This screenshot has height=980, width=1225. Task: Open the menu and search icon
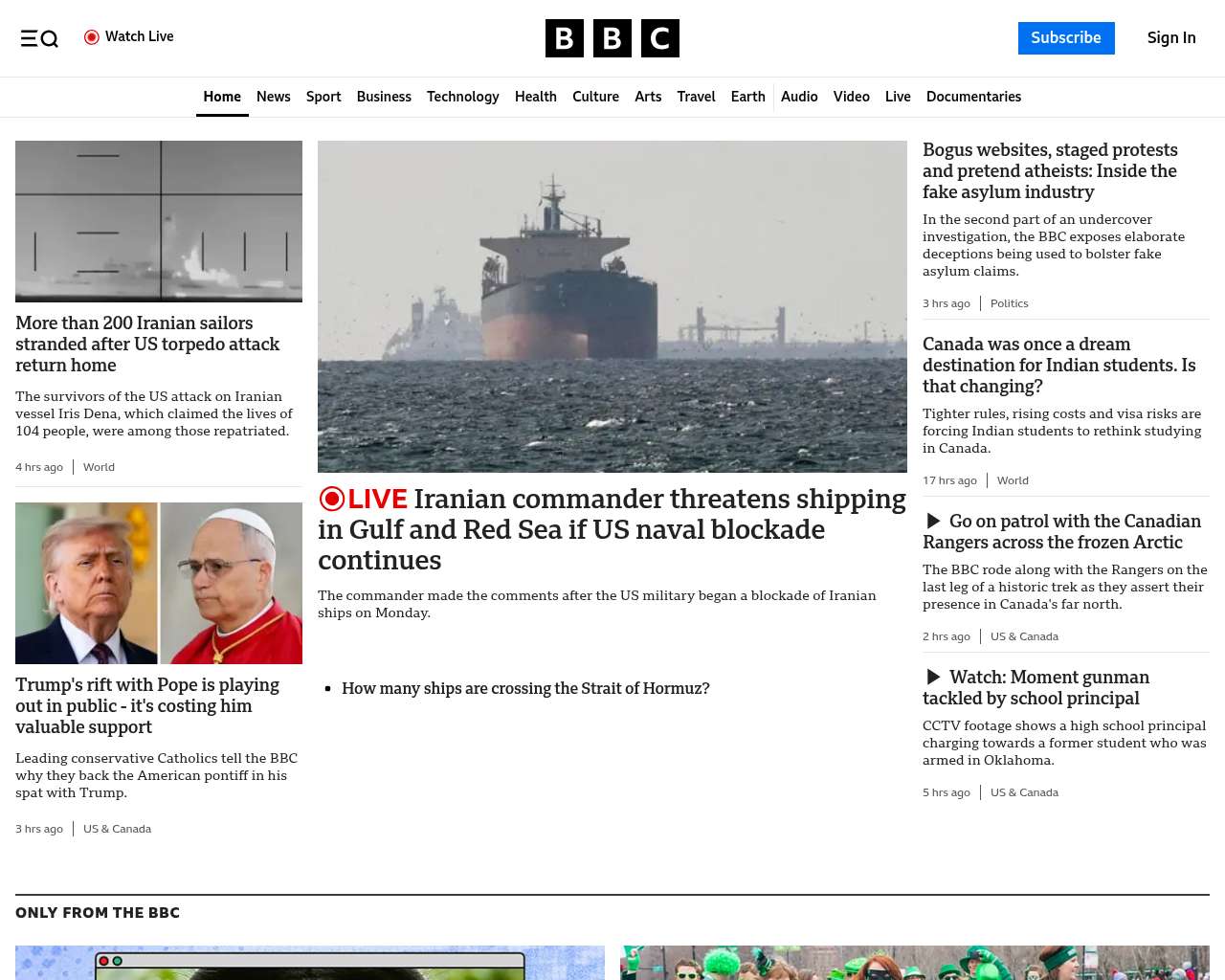pos(39,38)
